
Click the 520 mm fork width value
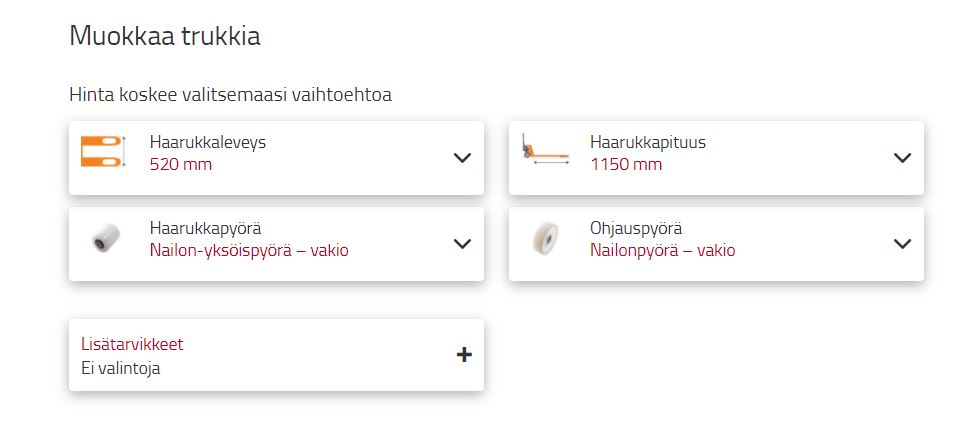click(x=181, y=164)
